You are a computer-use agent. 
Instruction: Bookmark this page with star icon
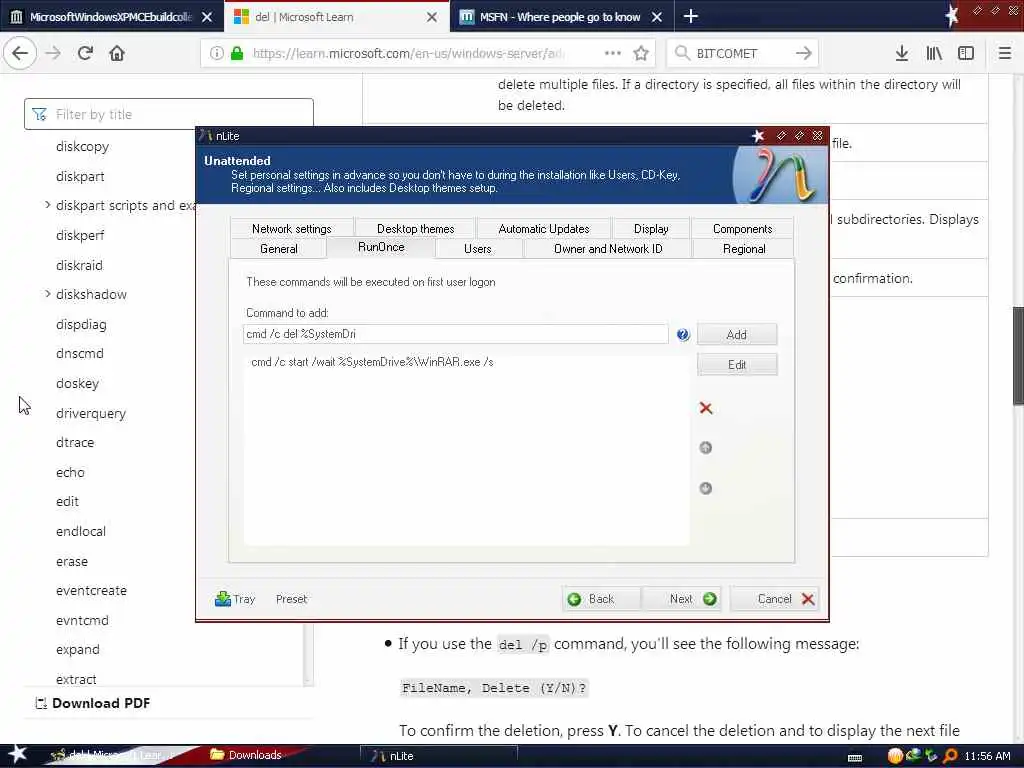point(641,53)
